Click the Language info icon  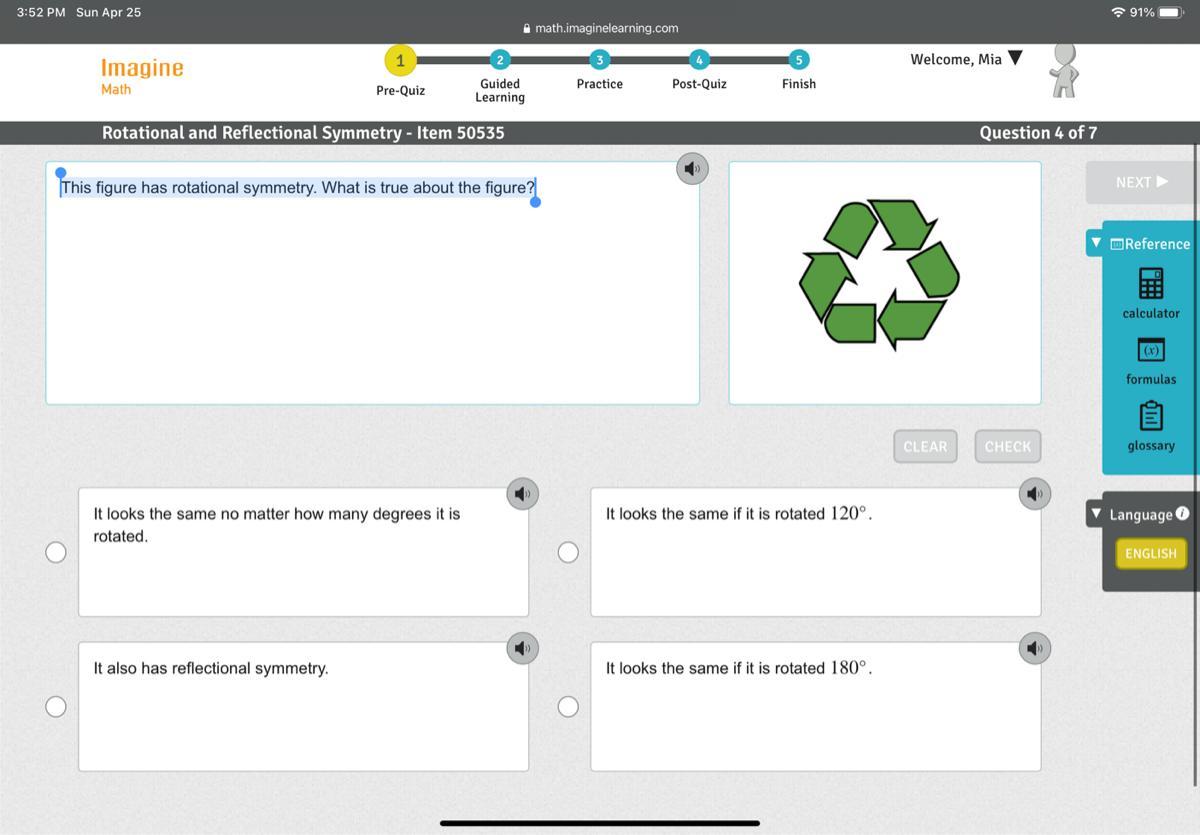tap(1183, 513)
